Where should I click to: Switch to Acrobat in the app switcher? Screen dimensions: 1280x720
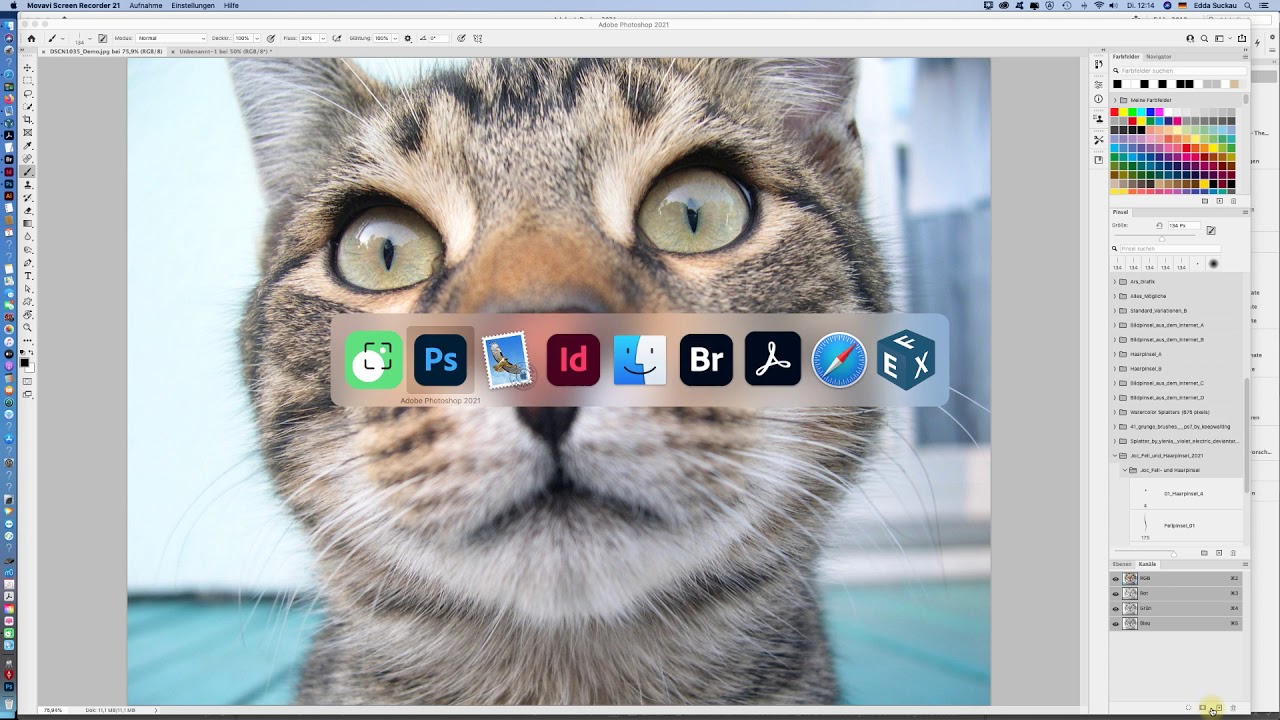[x=773, y=360]
